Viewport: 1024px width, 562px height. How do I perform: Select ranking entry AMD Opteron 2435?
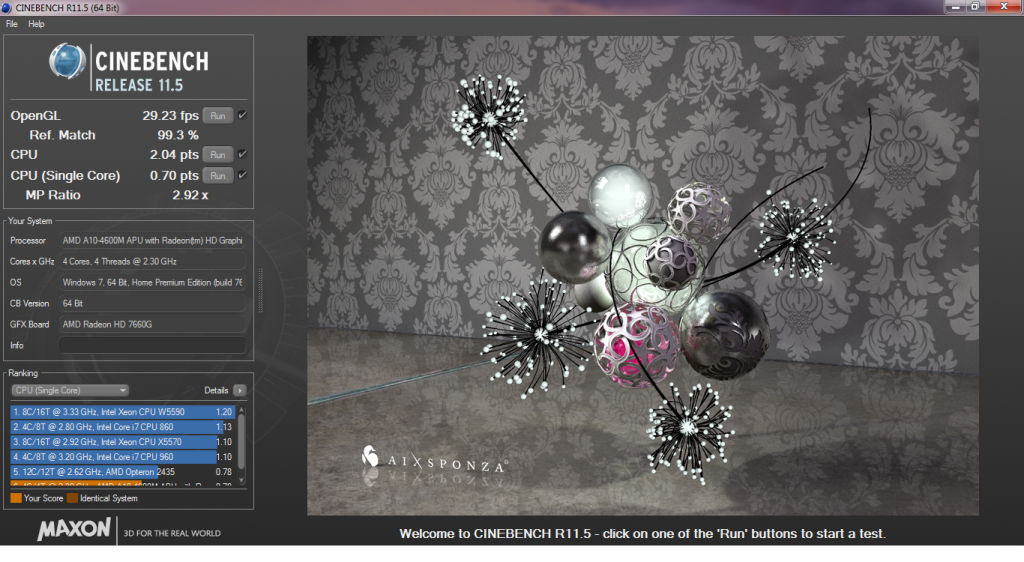[123, 472]
